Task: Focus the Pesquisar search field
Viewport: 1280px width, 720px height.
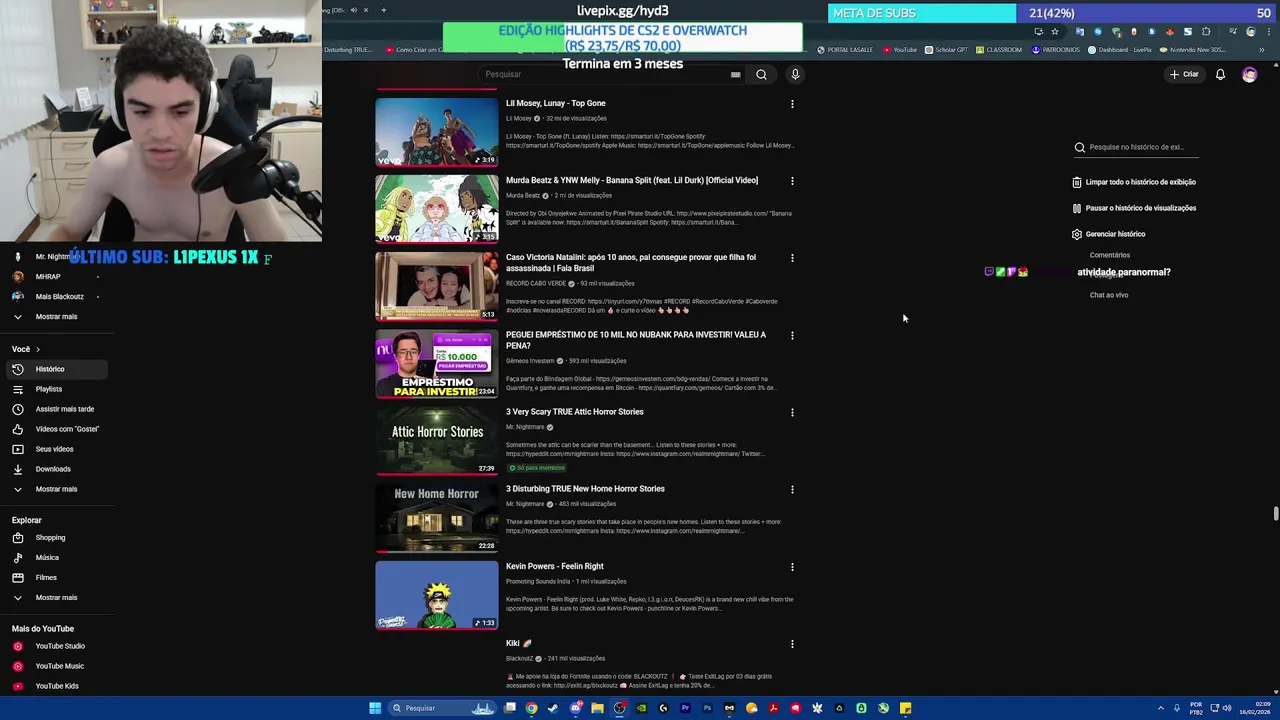Action: click(x=610, y=74)
